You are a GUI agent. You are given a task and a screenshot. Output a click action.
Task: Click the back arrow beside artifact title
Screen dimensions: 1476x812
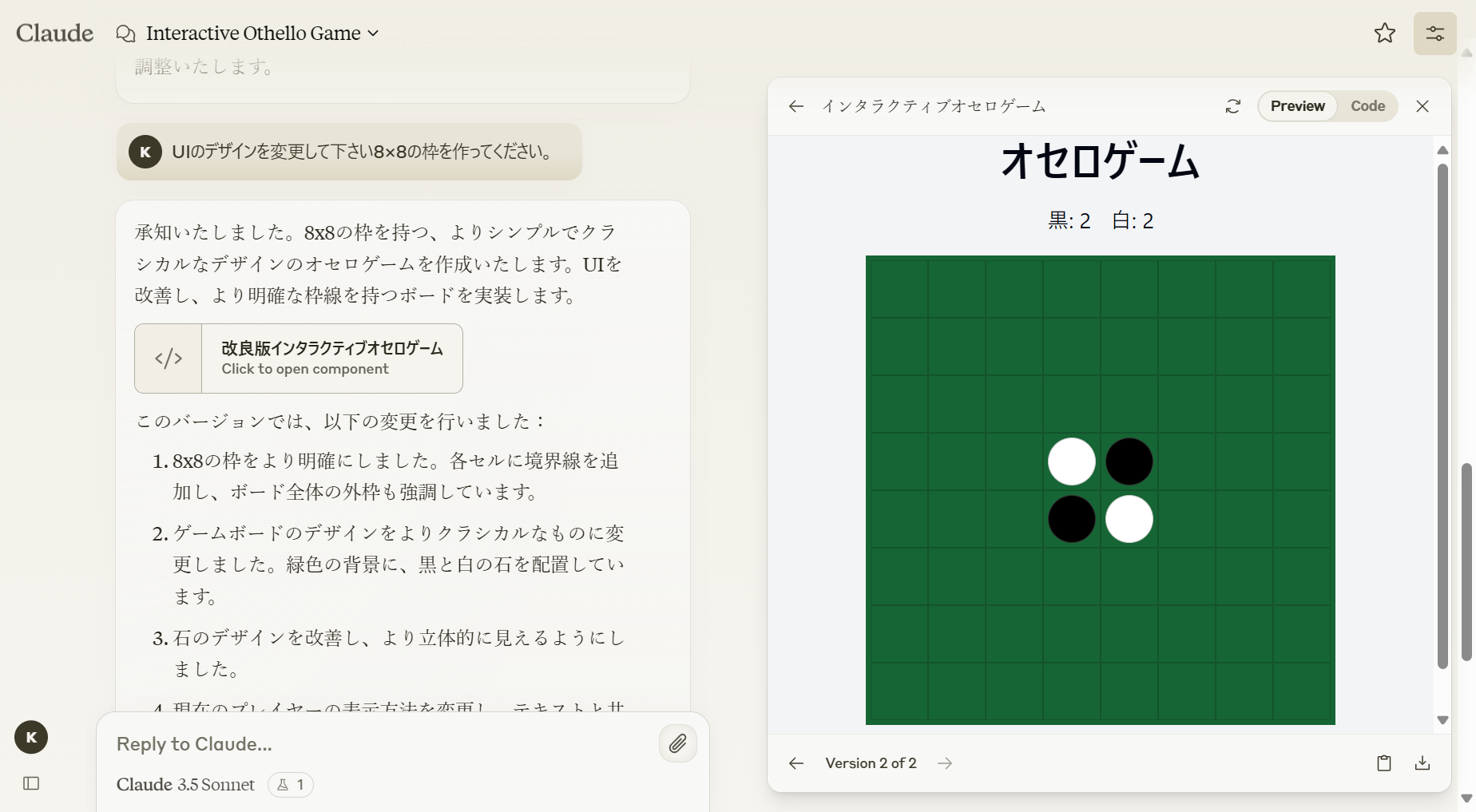click(x=796, y=106)
